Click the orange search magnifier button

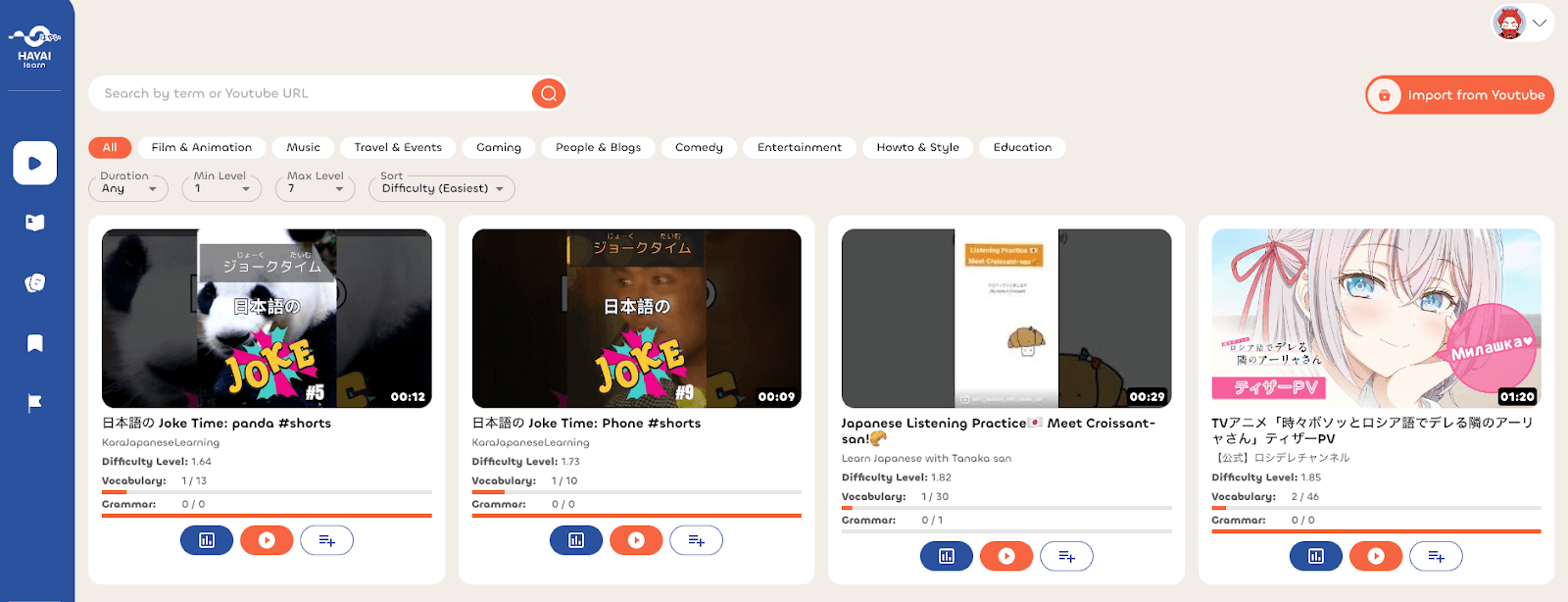click(549, 93)
